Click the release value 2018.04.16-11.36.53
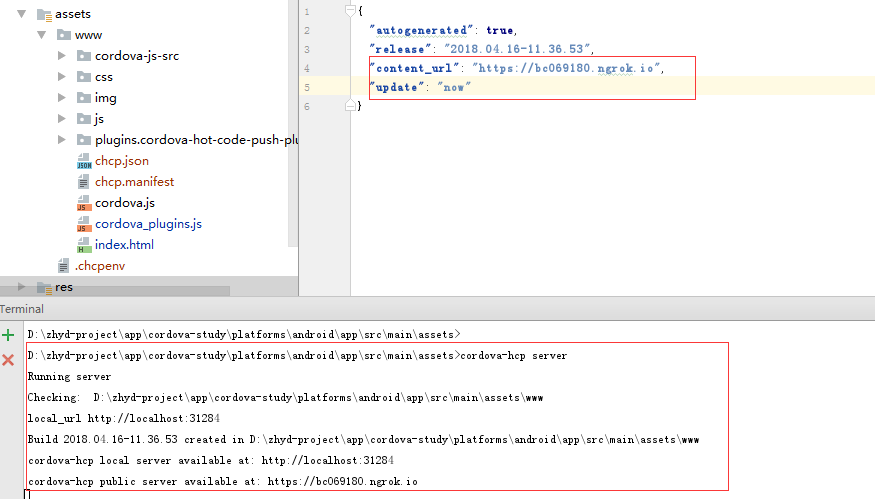The height and width of the screenshot is (499, 875). 517,49
